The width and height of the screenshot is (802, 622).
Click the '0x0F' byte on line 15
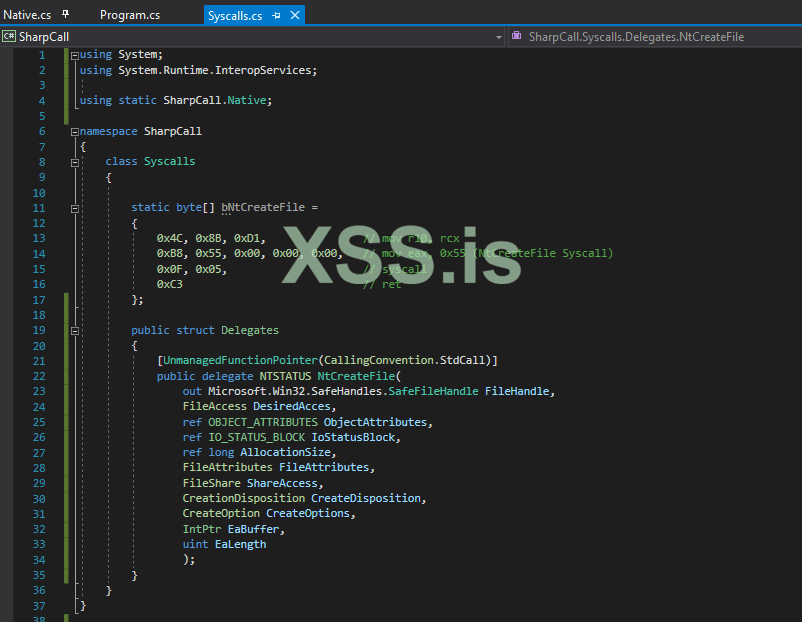pos(169,269)
